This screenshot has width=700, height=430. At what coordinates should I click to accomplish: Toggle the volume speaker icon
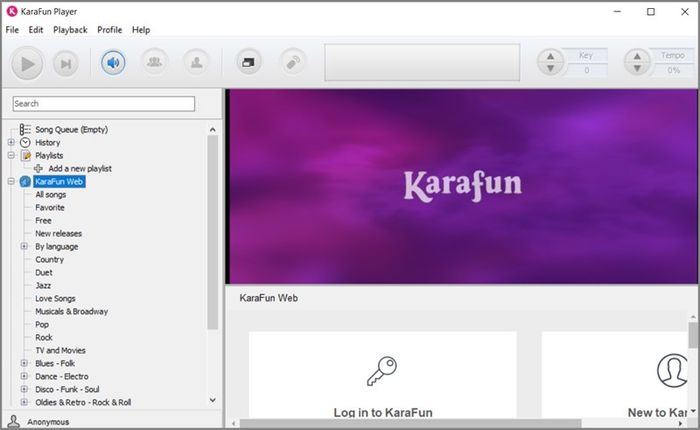click(113, 63)
